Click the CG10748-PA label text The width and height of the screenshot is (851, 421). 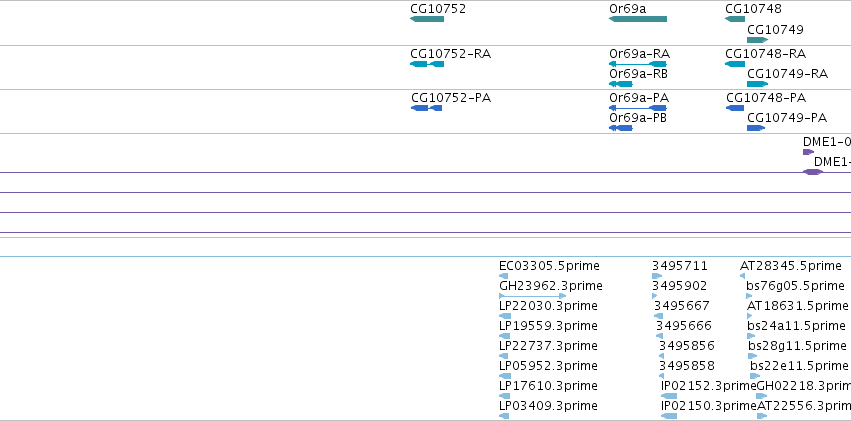[x=766, y=98]
